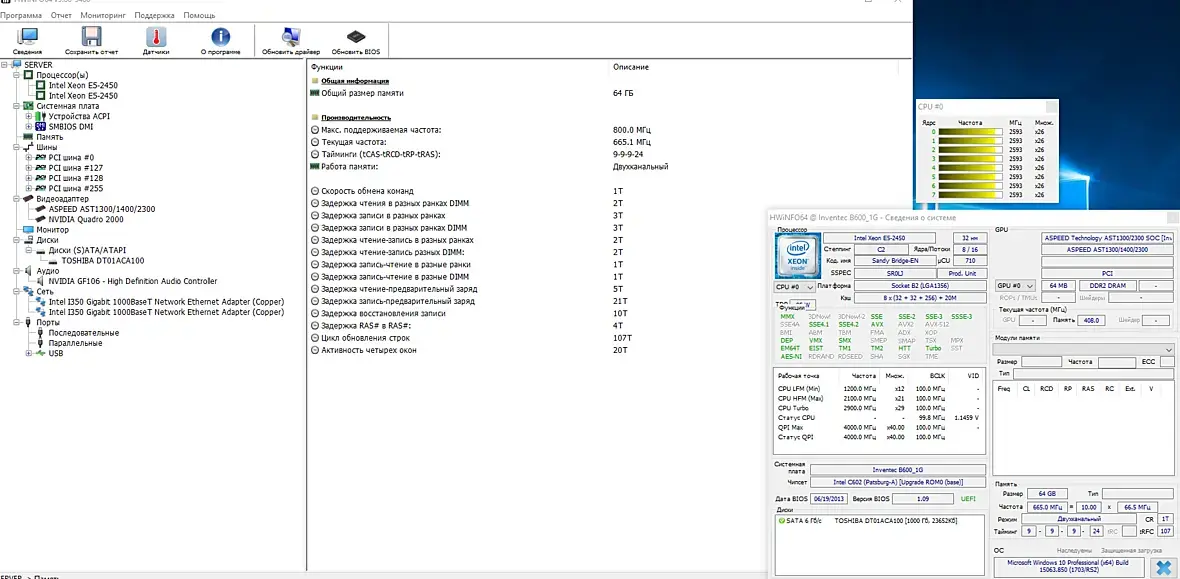Select the Монитор display icon in tree
The height and width of the screenshot is (579, 1180).
point(29,230)
